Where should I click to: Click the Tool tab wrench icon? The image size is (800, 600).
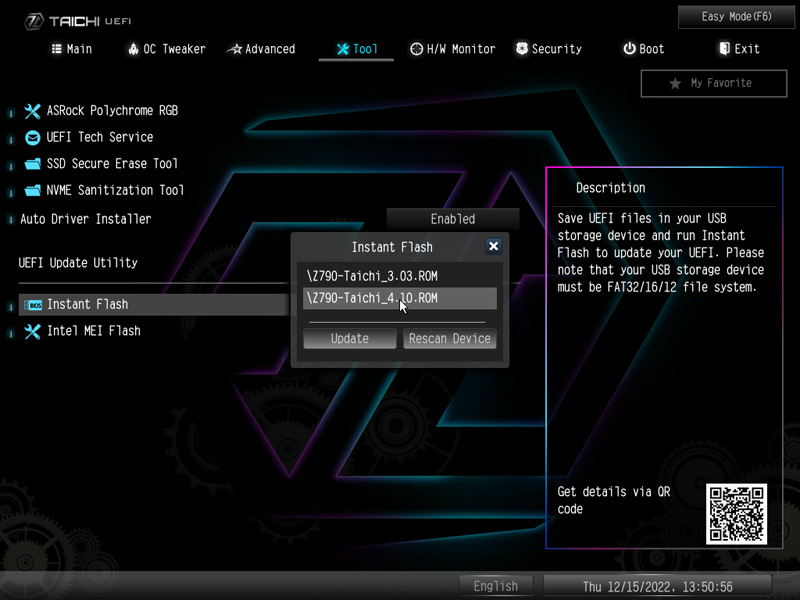[343, 49]
